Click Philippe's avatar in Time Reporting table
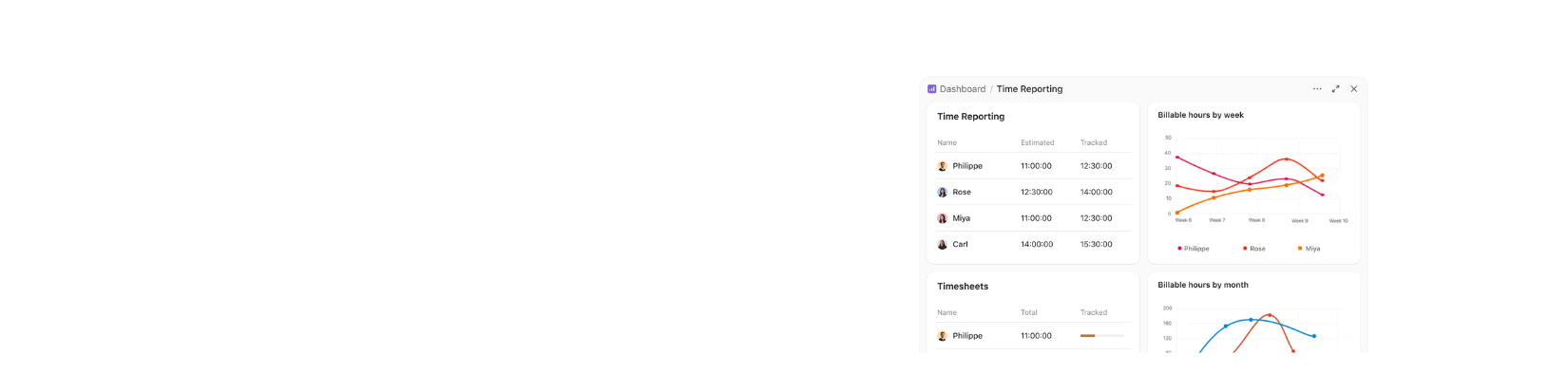 point(942,166)
